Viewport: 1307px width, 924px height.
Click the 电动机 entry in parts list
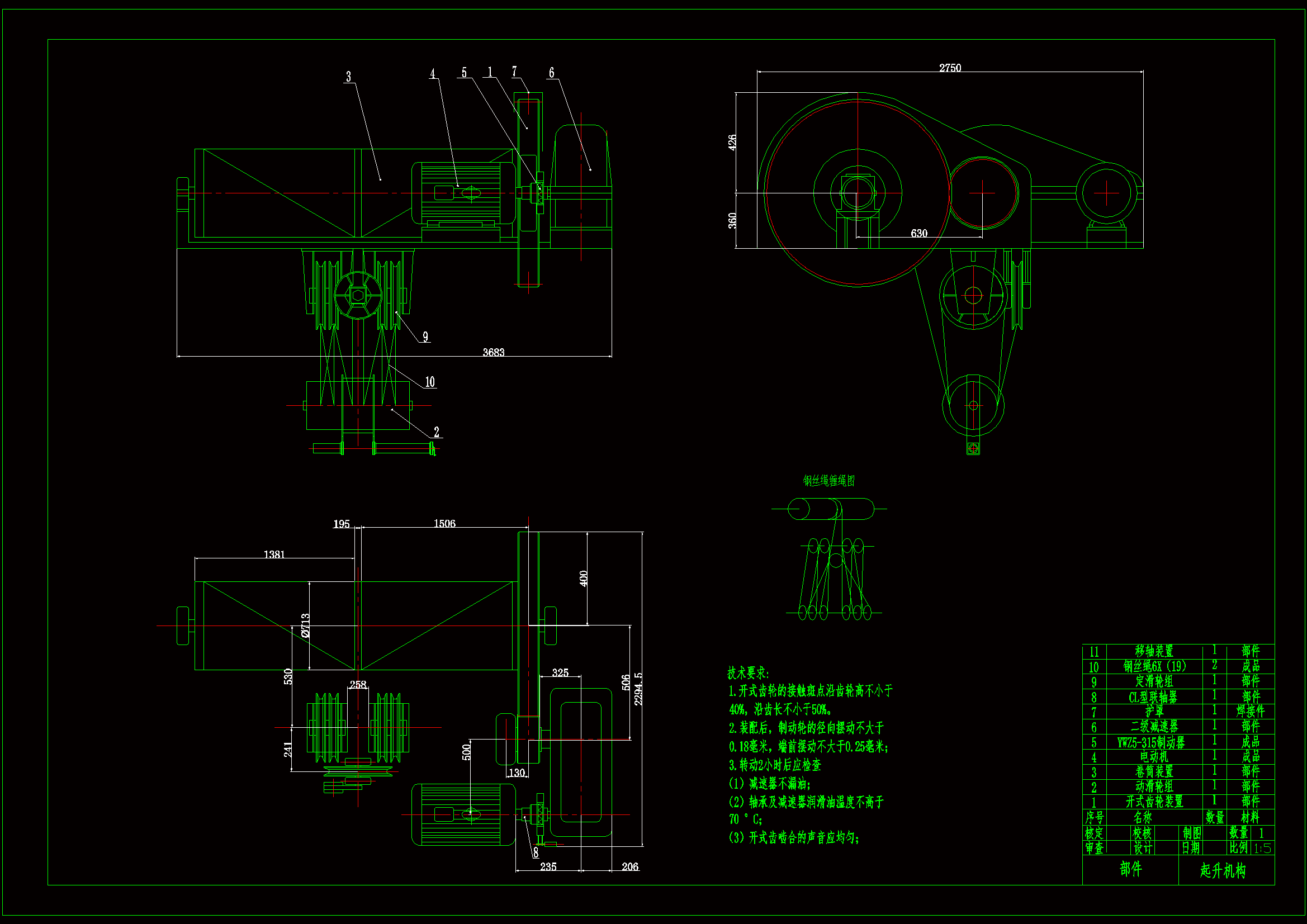click(x=1154, y=757)
